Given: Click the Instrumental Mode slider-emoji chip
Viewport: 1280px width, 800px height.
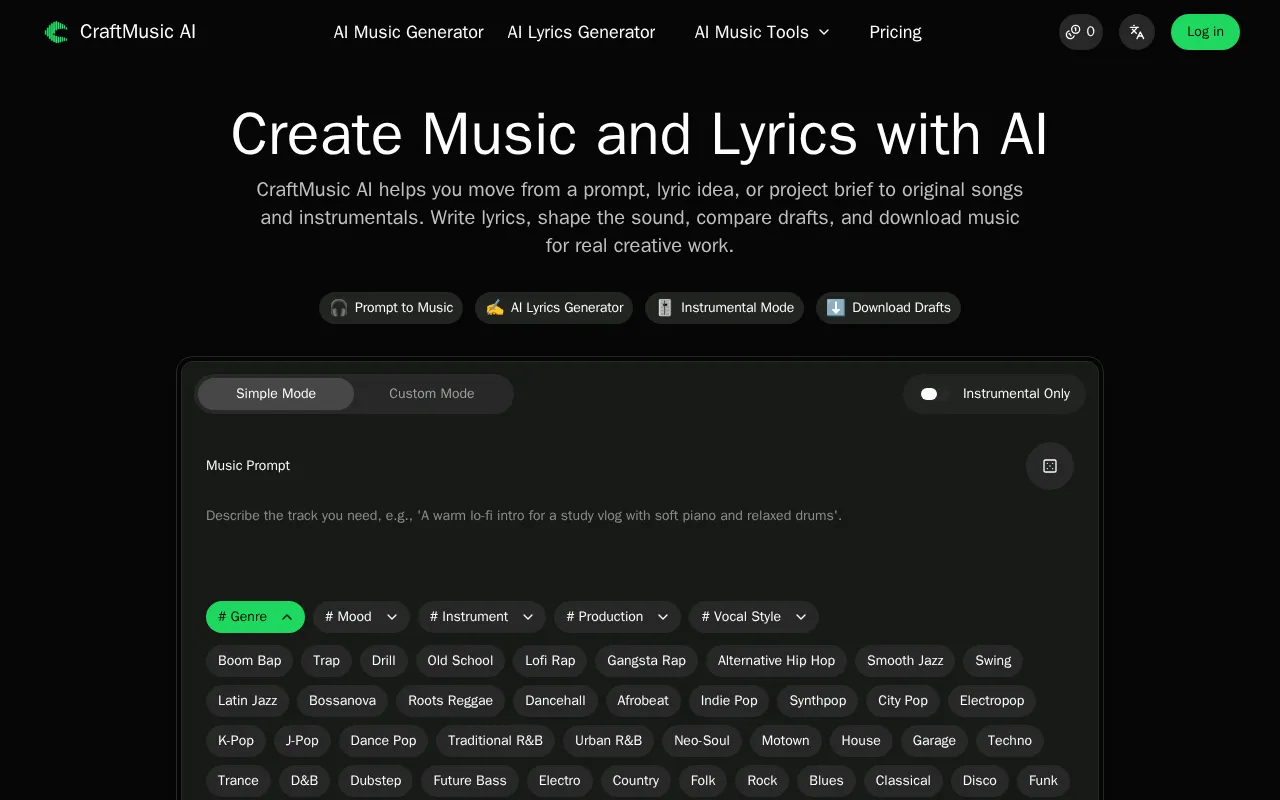Looking at the screenshot, I should pos(725,308).
